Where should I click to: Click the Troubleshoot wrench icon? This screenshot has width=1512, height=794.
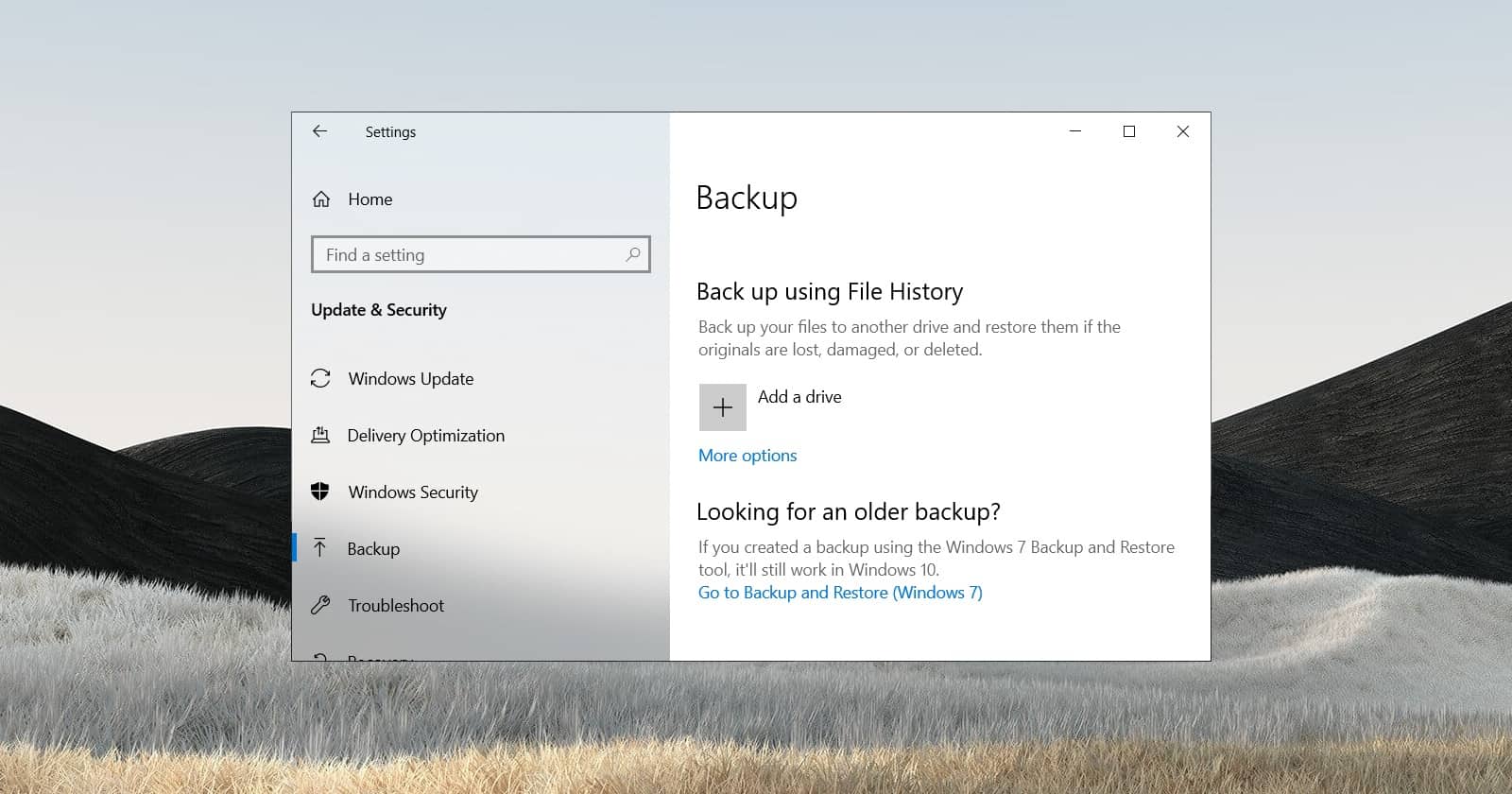click(320, 605)
